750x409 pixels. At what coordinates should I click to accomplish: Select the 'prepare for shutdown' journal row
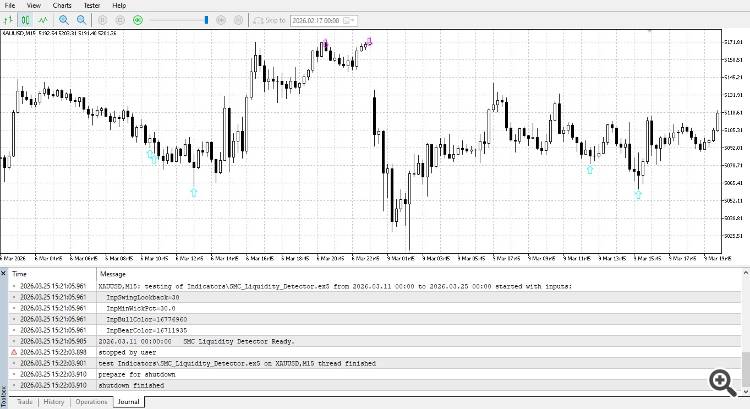pyautogui.click(x=375, y=374)
